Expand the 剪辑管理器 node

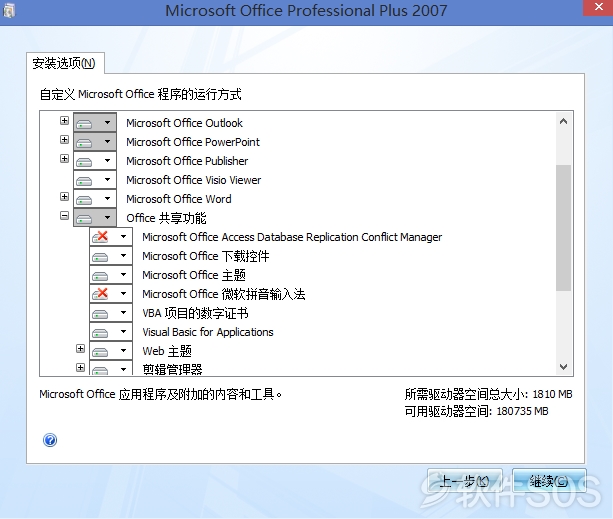pos(81,367)
